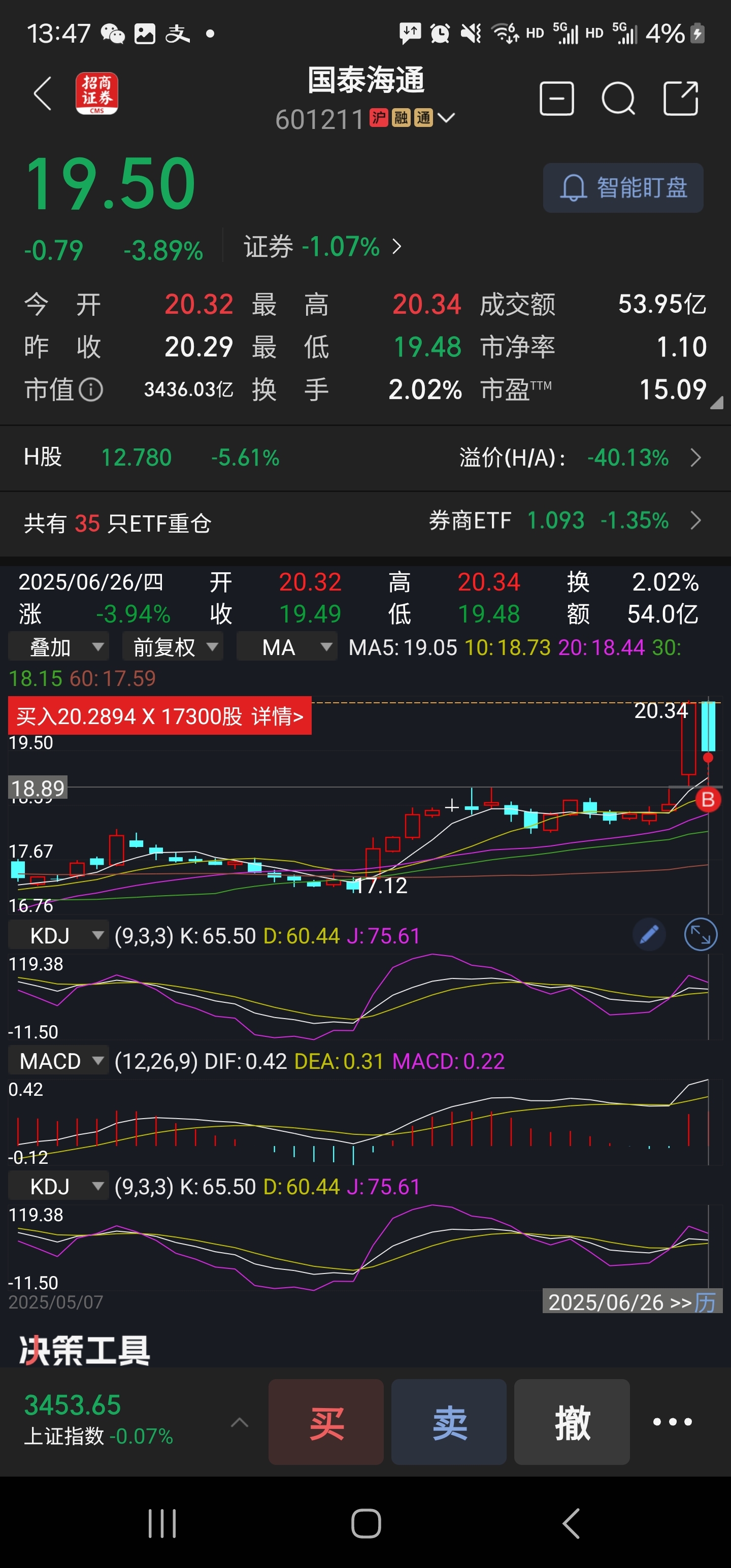Image resolution: width=731 pixels, height=1568 pixels.
Task: Edit indicator parameters pencil icon
Action: tap(649, 934)
